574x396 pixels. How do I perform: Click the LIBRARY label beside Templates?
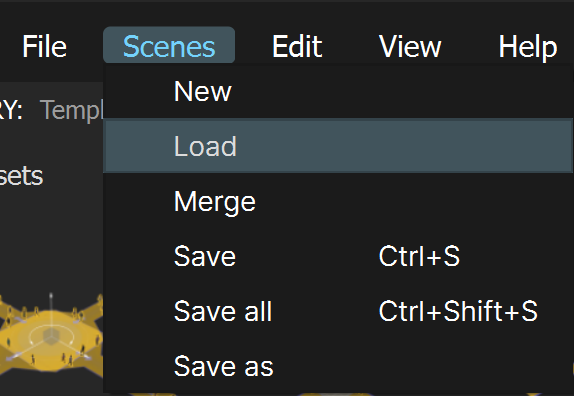point(11,109)
